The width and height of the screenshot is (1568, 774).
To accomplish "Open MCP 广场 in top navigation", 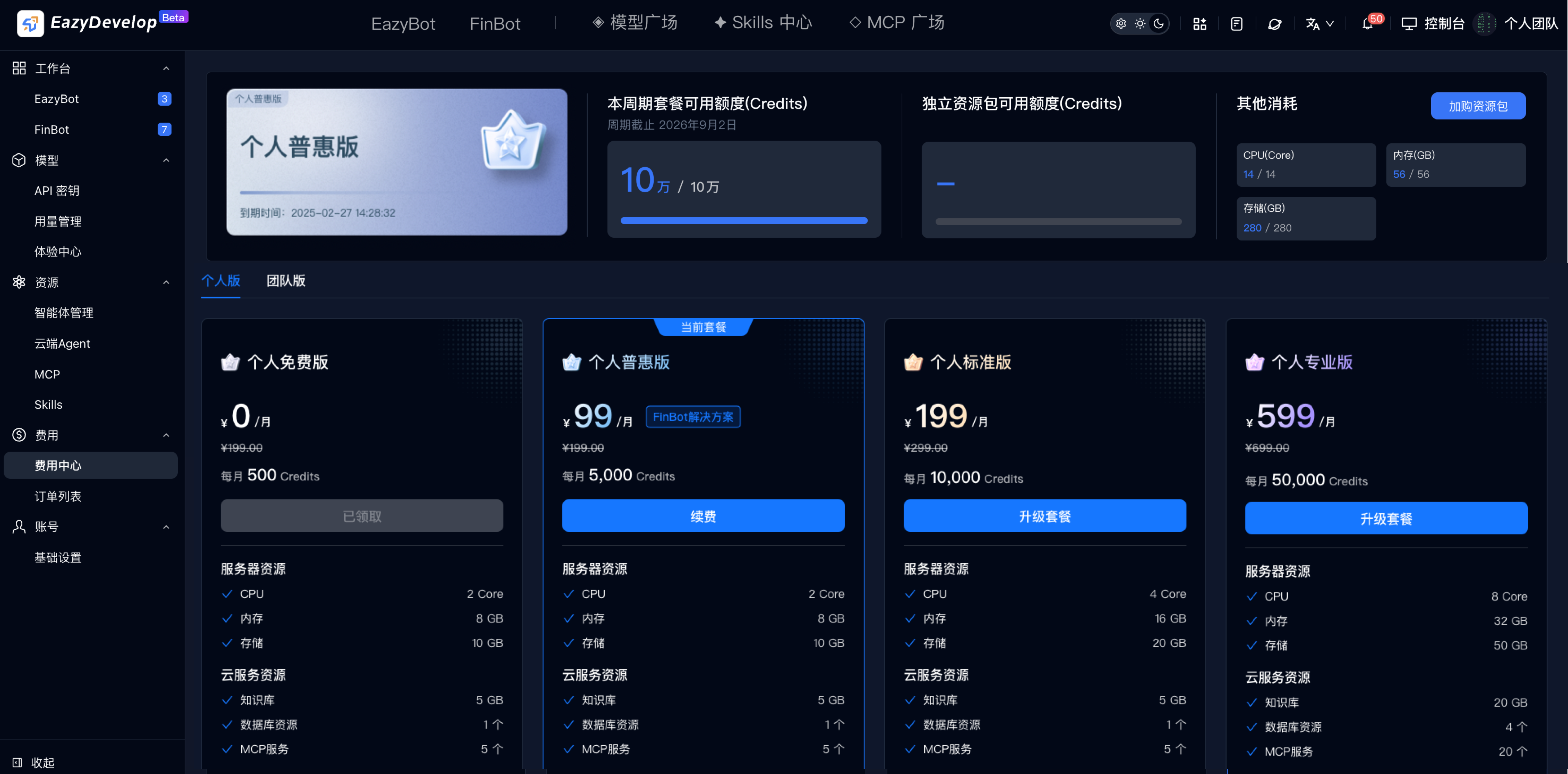I will [897, 23].
